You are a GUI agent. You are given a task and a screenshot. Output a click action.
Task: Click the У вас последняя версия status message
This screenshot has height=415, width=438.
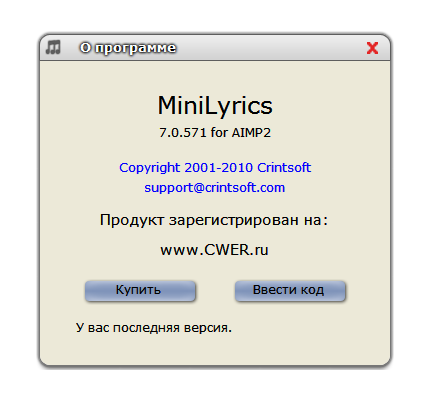[154, 328]
